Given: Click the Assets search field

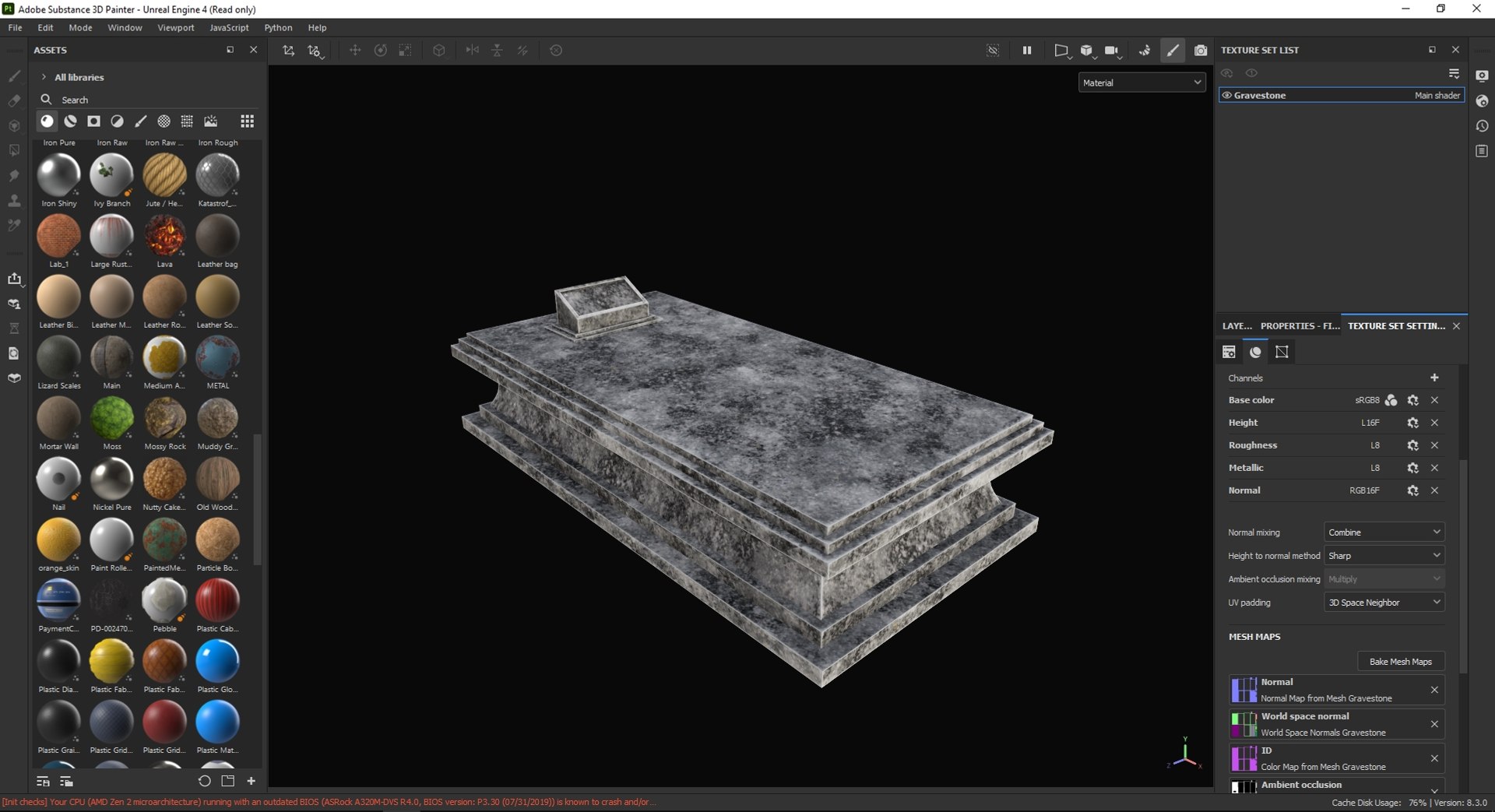Looking at the screenshot, I should point(148,100).
